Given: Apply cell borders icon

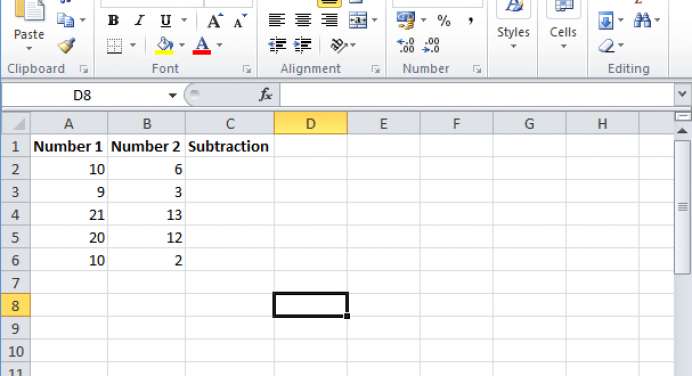Looking at the screenshot, I should pos(115,45).
